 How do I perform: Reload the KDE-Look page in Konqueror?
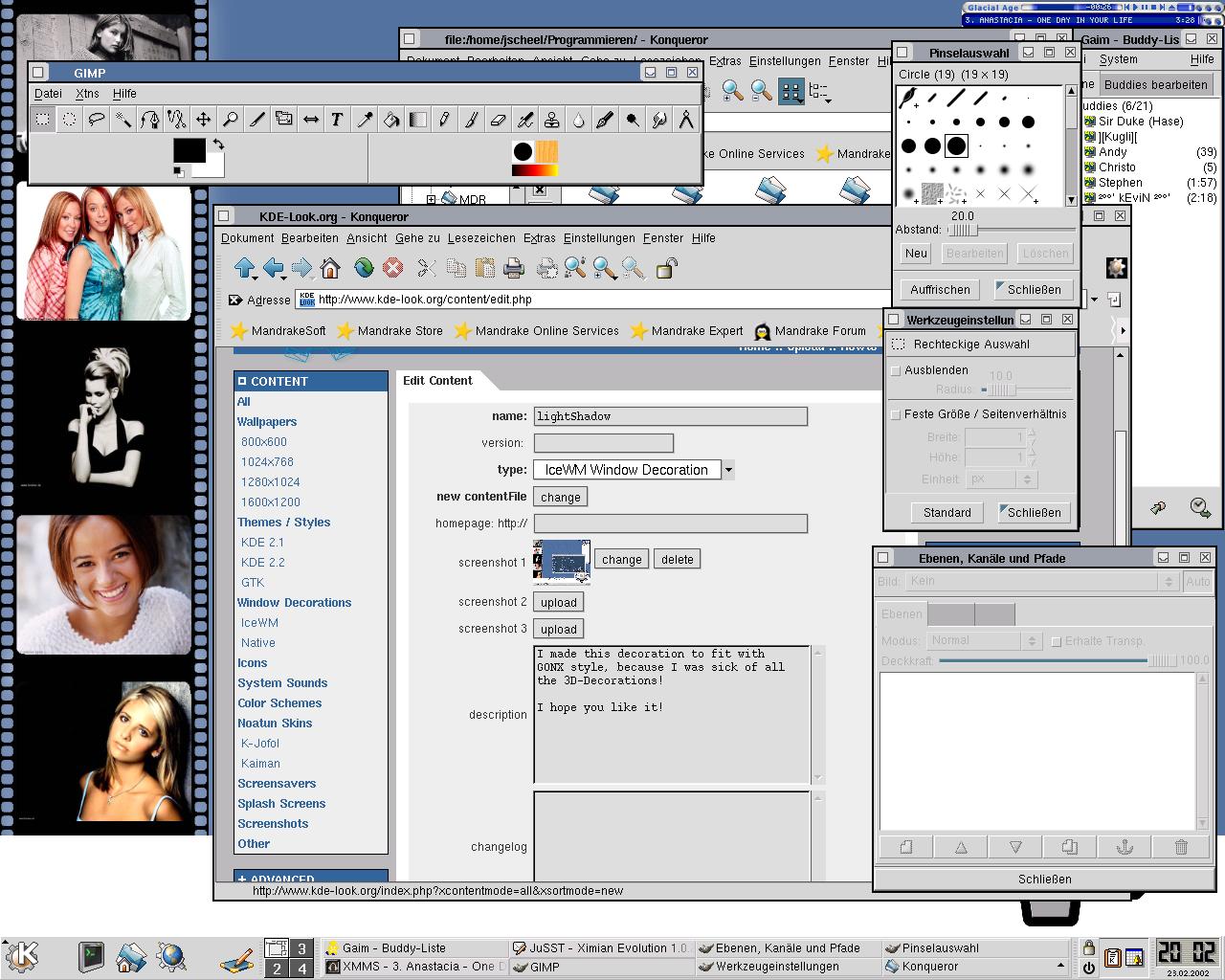point(364,268)
